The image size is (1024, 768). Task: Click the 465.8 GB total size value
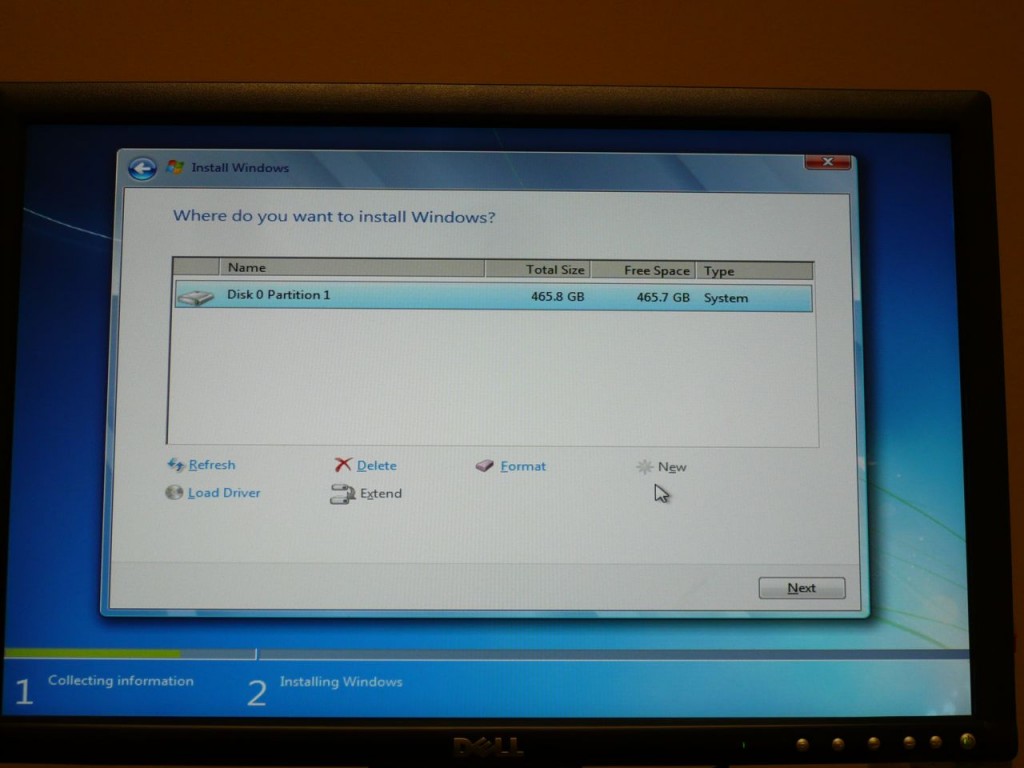point(557,296)
